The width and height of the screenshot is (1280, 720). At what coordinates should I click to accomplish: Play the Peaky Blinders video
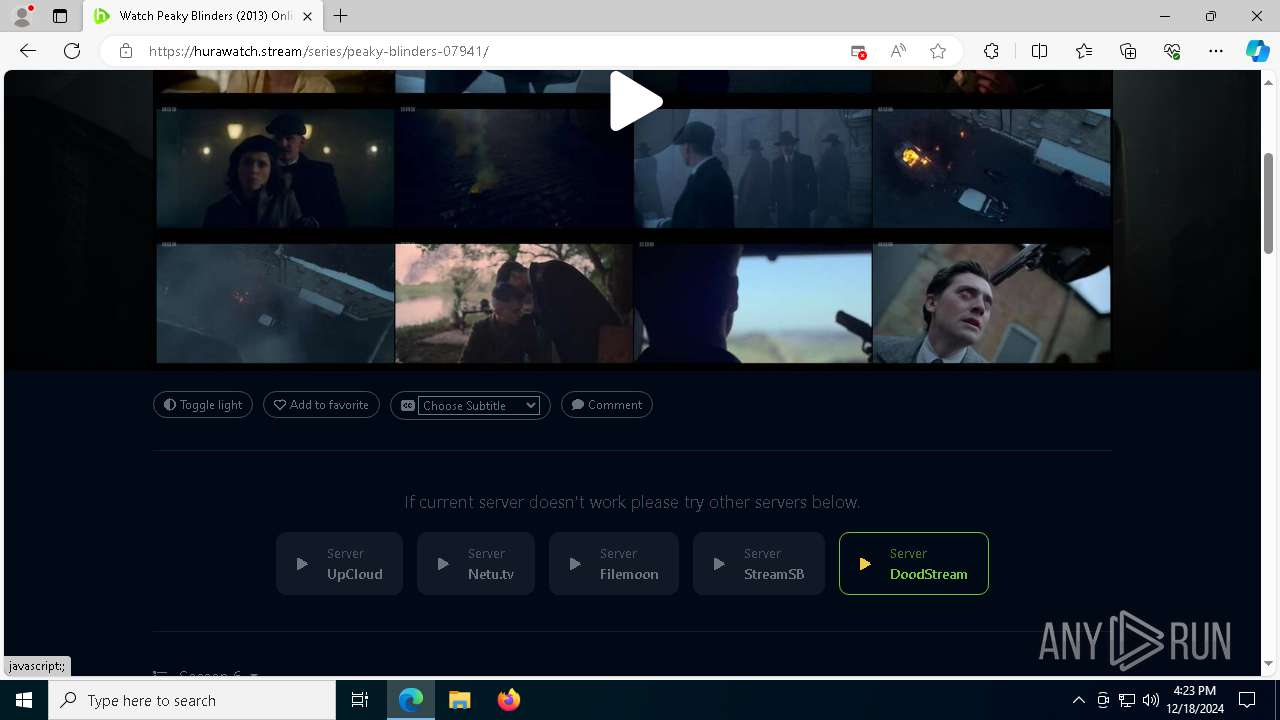tap(636, 101)
